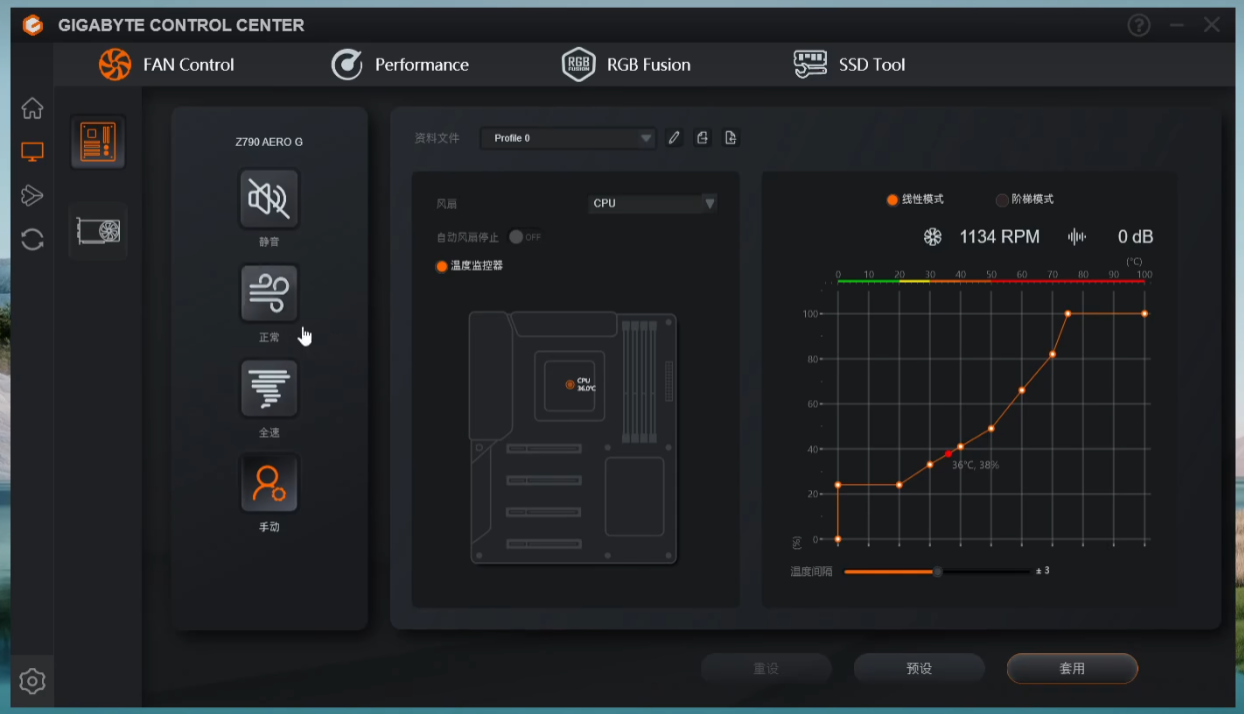Select the 静音 silent fan mode icon
Image resolution: width=1244 pixels, height=714 pixels.
[x=269, y=199]
